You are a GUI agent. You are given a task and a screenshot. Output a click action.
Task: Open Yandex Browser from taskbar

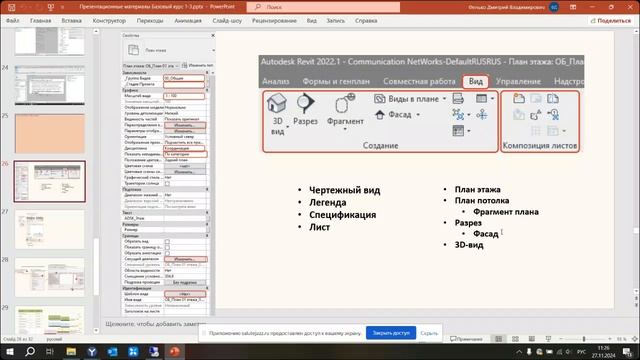[92, 352]
